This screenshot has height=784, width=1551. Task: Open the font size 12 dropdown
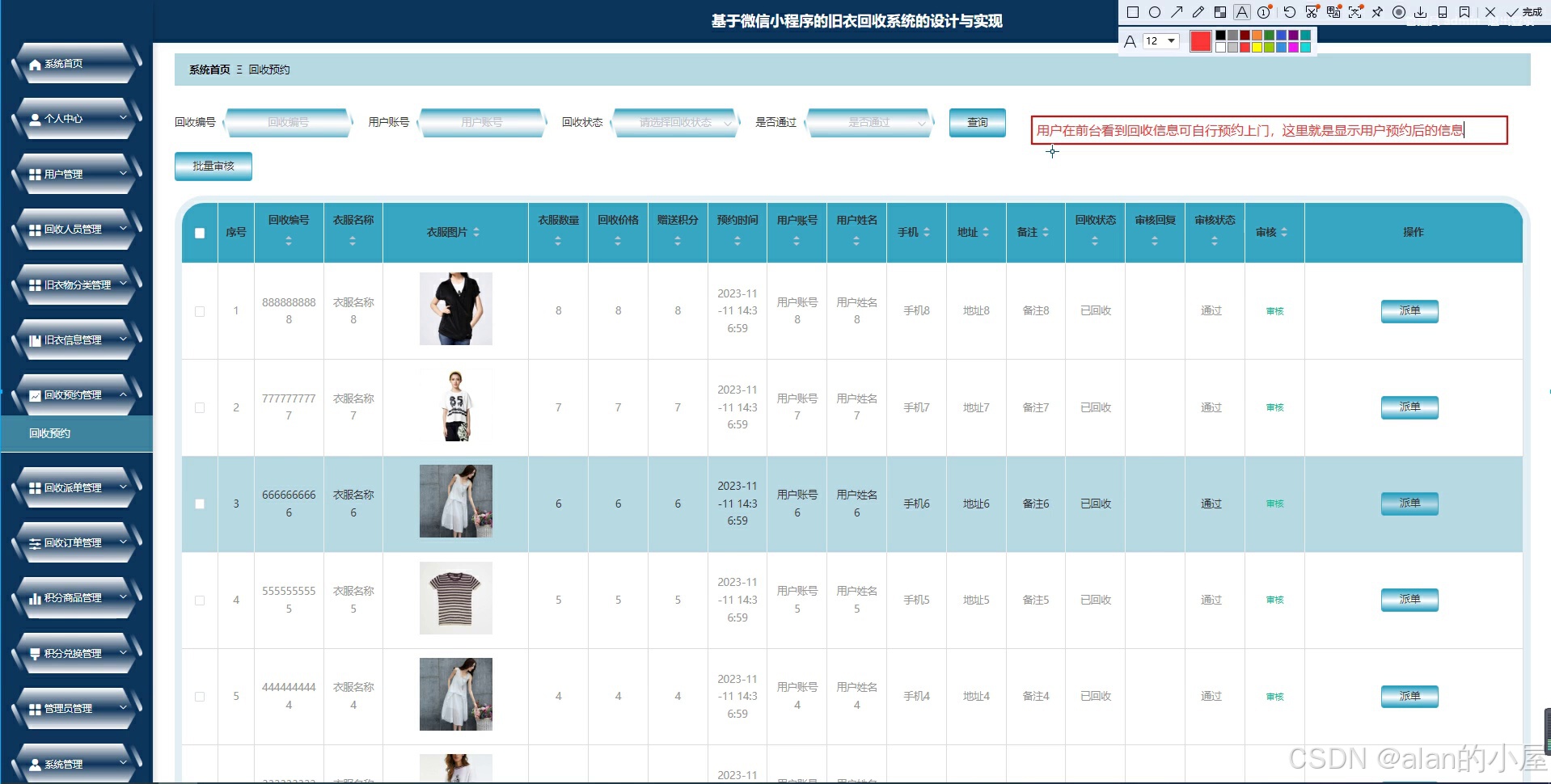pyautogui.click(x=1161, y=41)
